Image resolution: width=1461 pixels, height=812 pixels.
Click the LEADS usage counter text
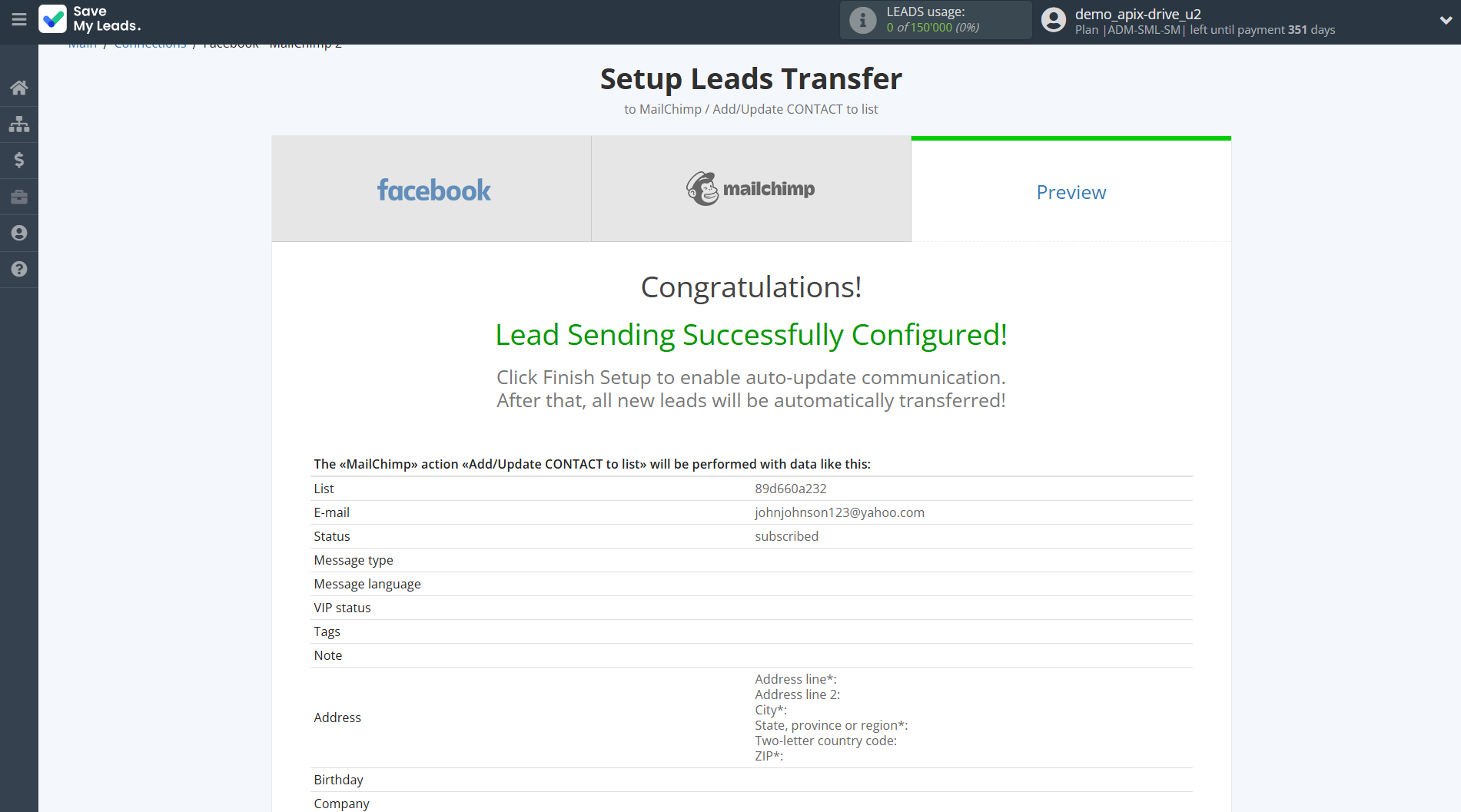coord(932,28)
